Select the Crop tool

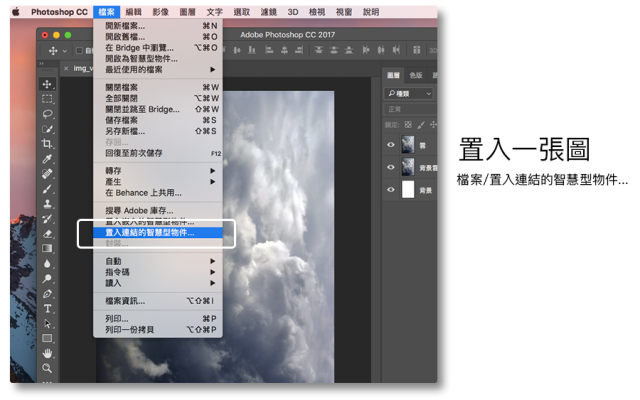[47, 144]
